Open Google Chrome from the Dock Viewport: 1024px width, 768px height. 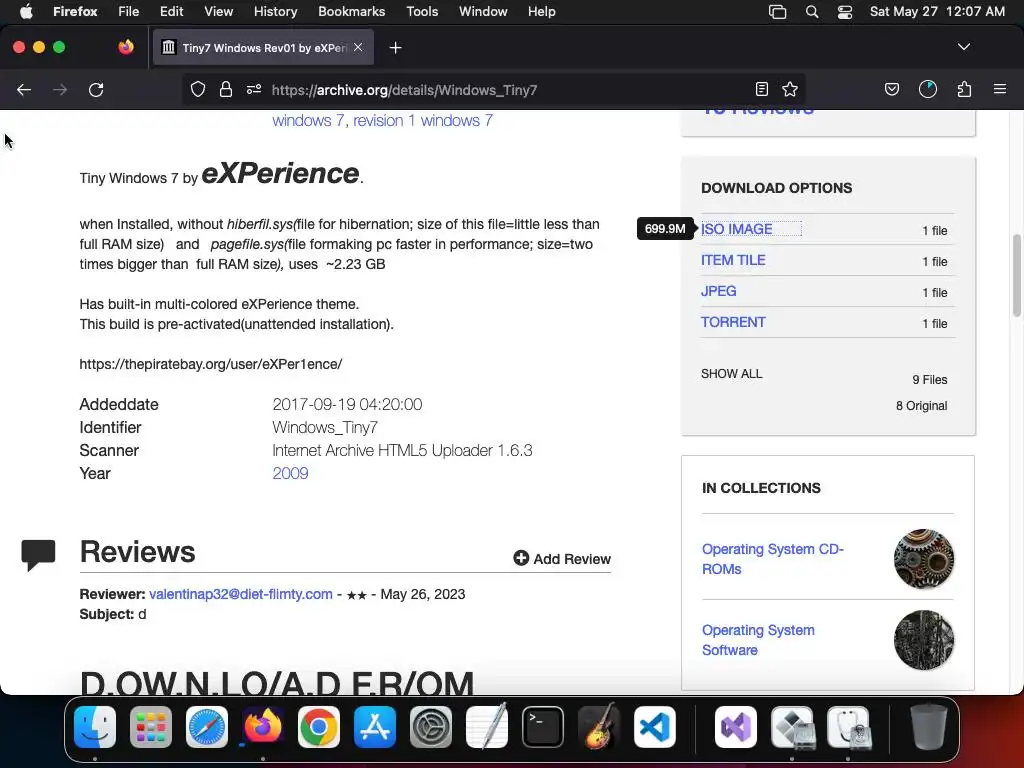pyautogui.click(x=319, y=727)
